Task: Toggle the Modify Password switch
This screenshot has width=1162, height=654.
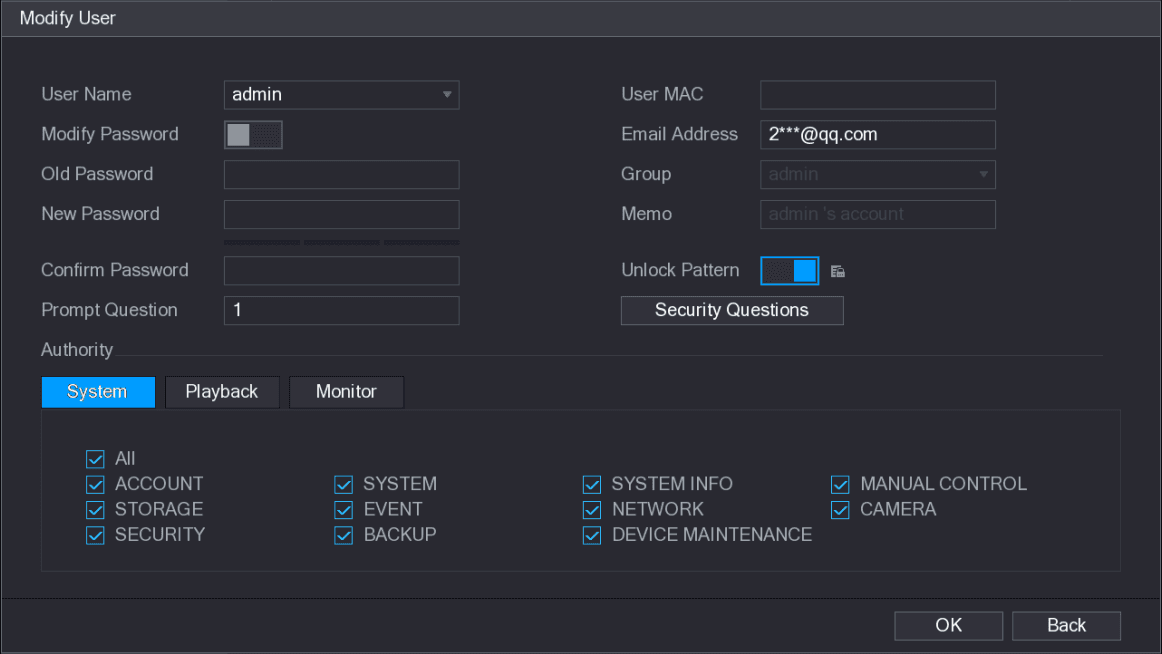Action: (x=253, y=135)
